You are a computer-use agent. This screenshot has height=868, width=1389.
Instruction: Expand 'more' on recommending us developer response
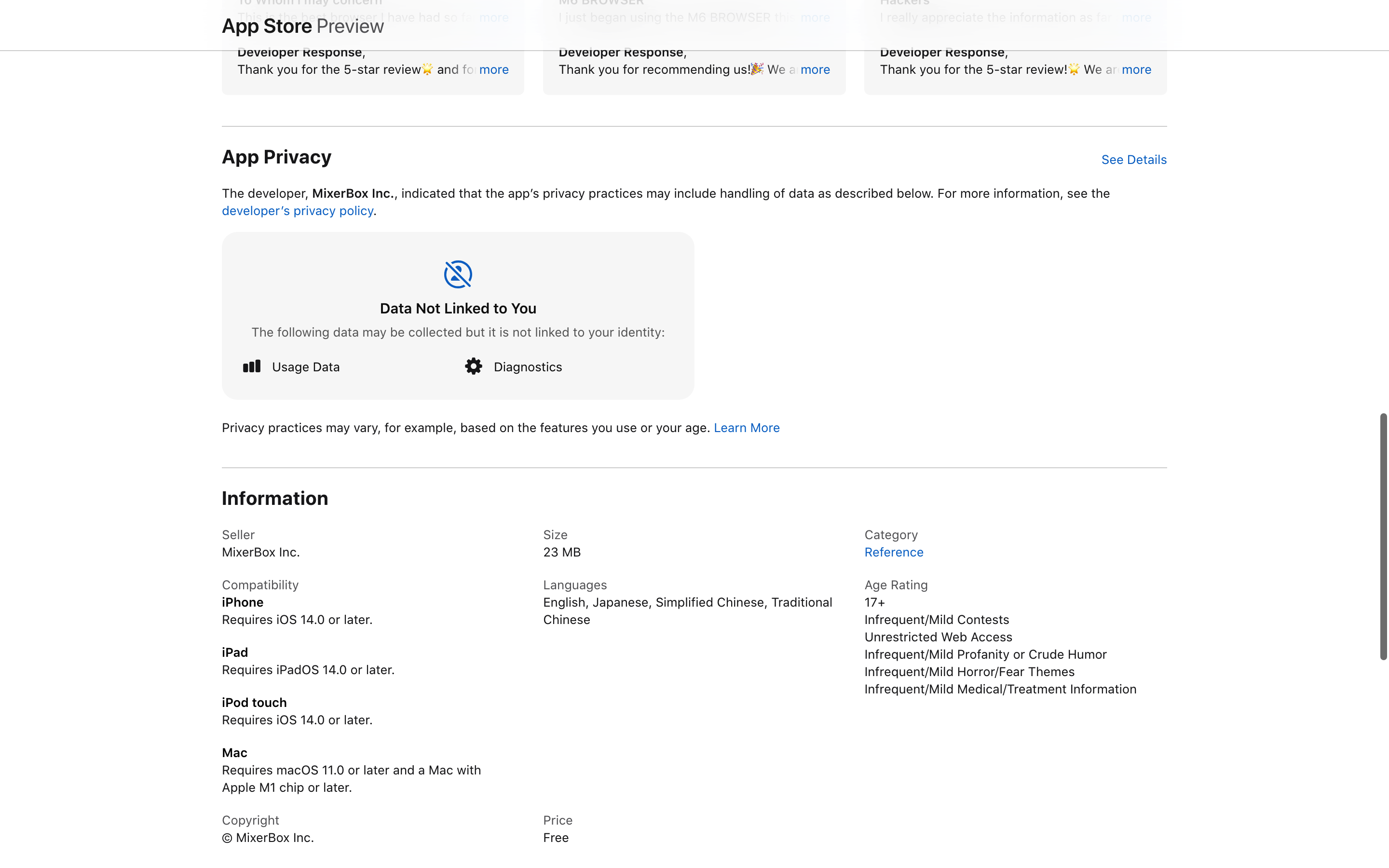coord(815,69)
